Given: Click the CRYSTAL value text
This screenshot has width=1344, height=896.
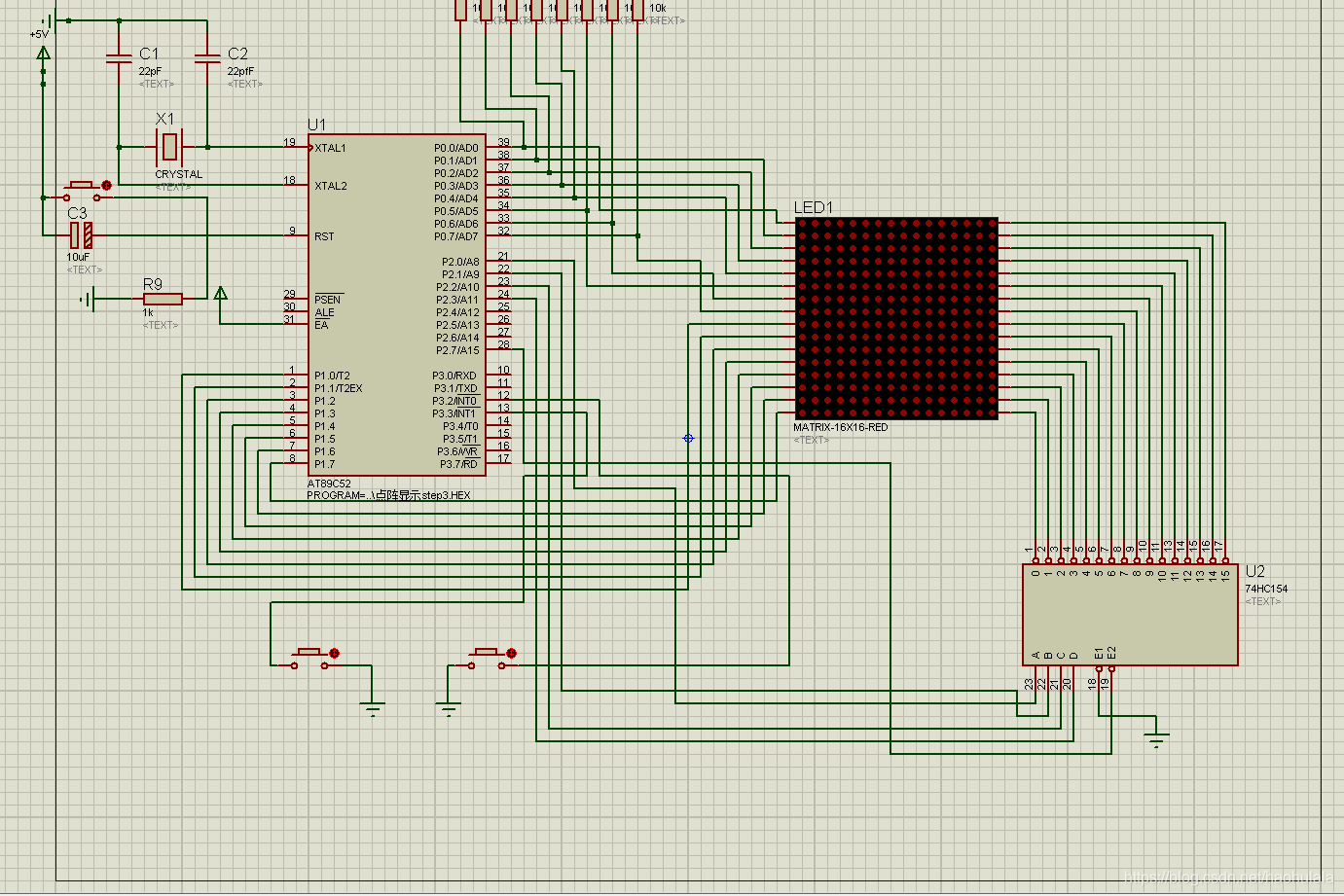Looking at the screenshot, I should click(179, 174).
